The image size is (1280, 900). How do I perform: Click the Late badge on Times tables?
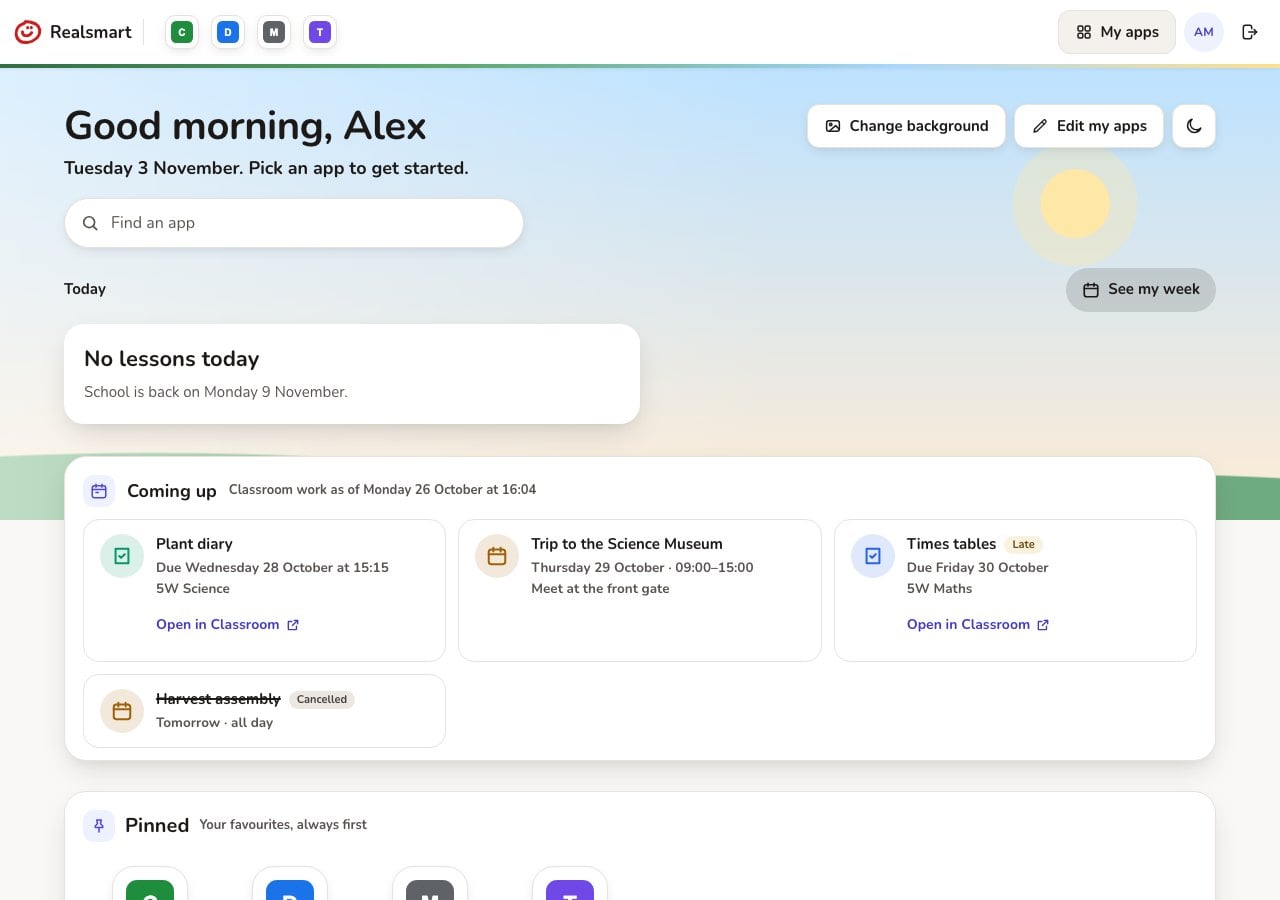(1023, 544)
